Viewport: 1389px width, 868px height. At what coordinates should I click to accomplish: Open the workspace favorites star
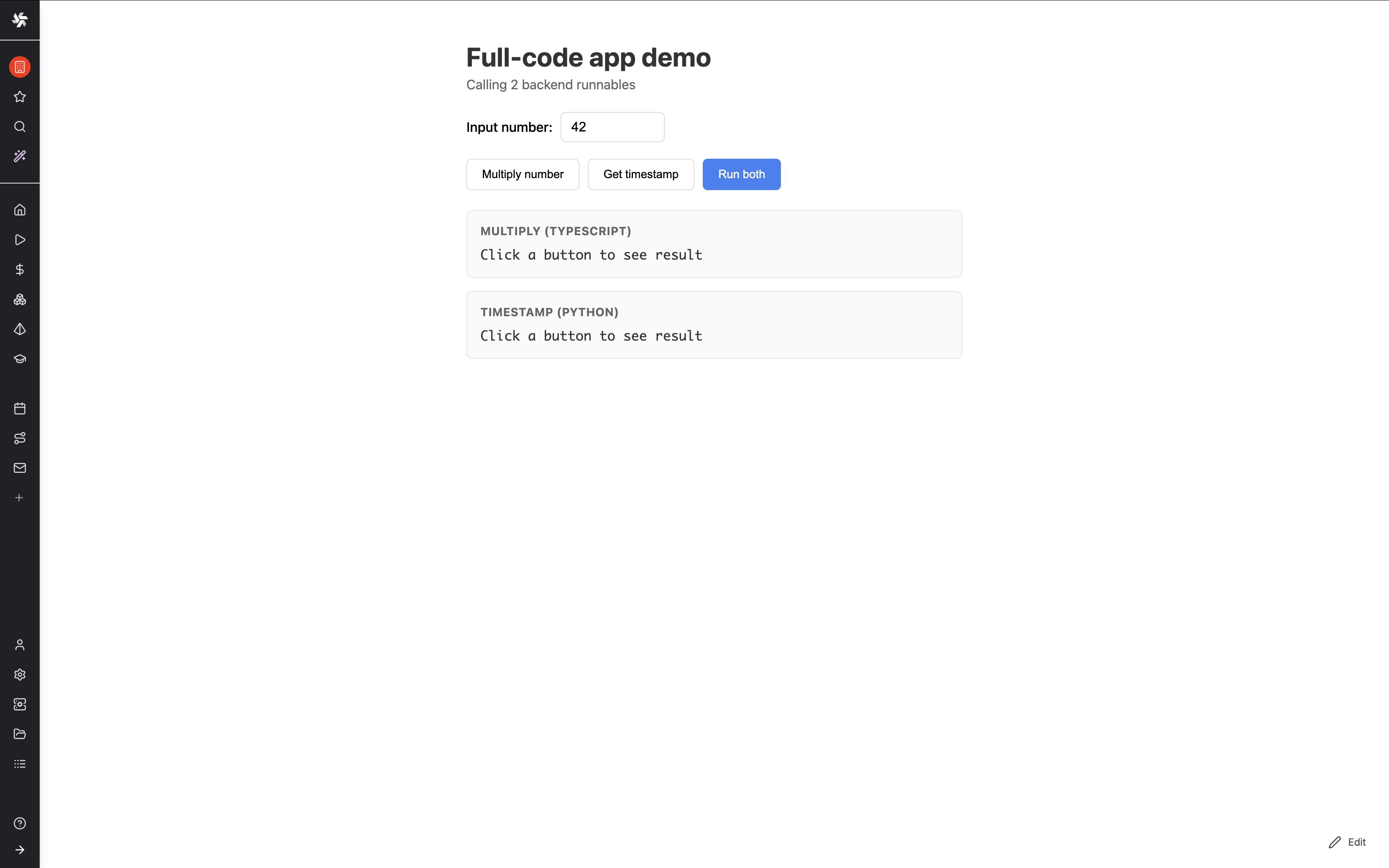pyautogui.click(x=20, y=96)
